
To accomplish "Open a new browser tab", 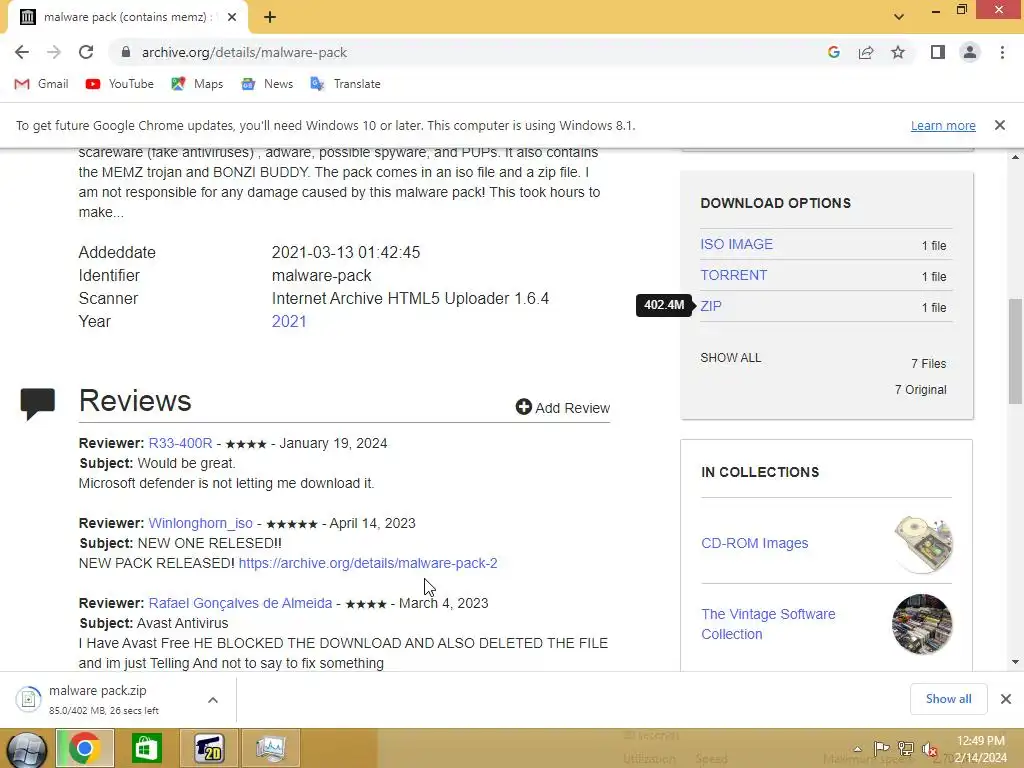I will 270,17.
